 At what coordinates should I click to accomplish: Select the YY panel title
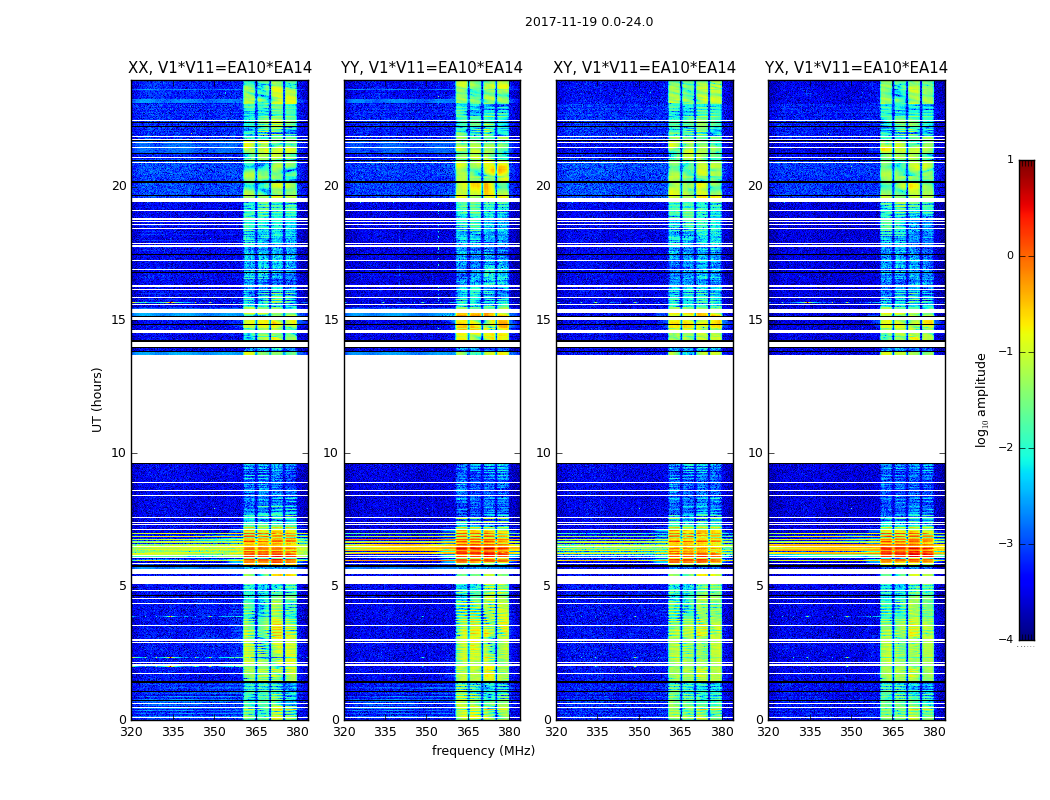[x=432, y=68]
